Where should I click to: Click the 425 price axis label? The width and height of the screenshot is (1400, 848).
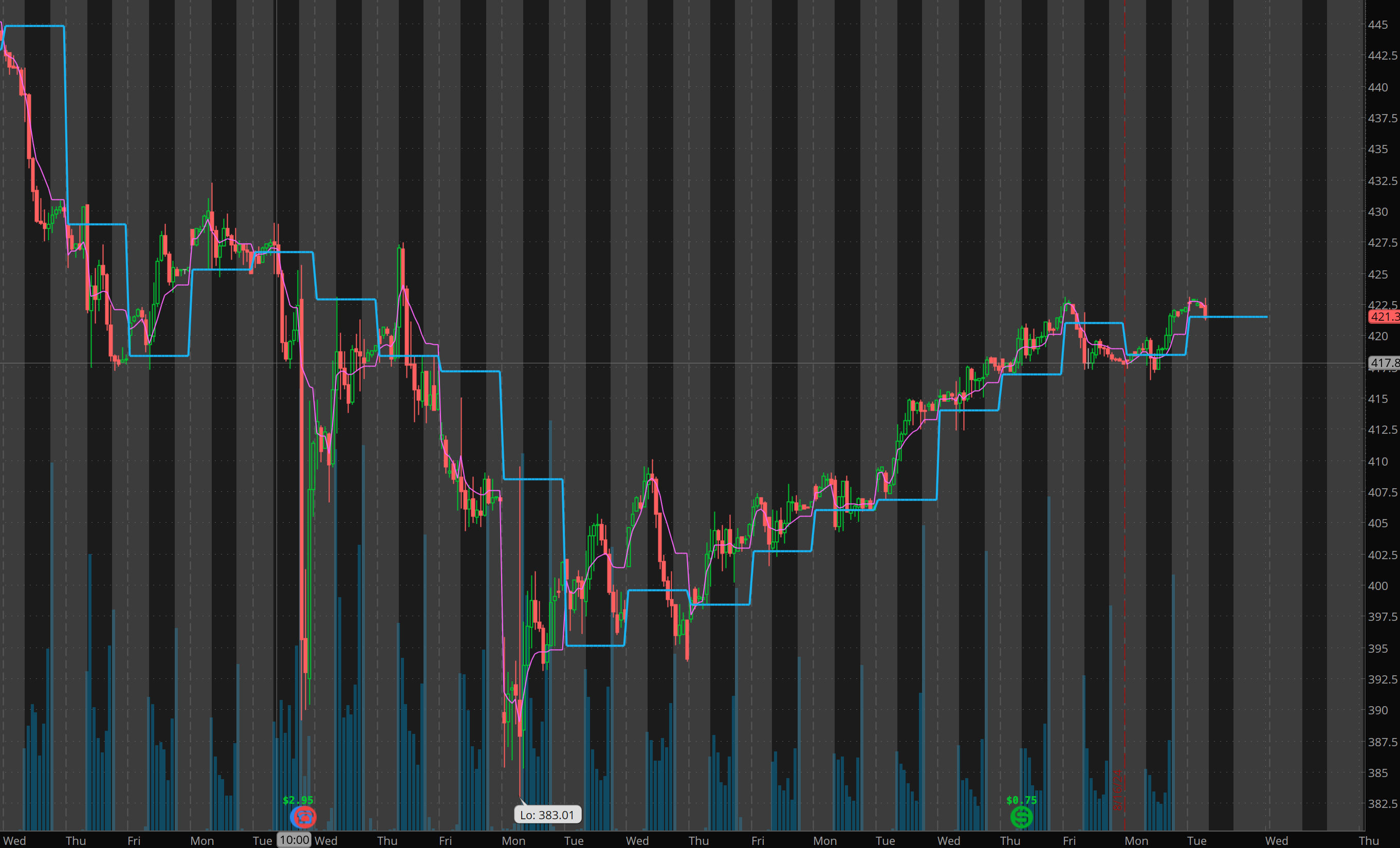[x=1377, y=274]
